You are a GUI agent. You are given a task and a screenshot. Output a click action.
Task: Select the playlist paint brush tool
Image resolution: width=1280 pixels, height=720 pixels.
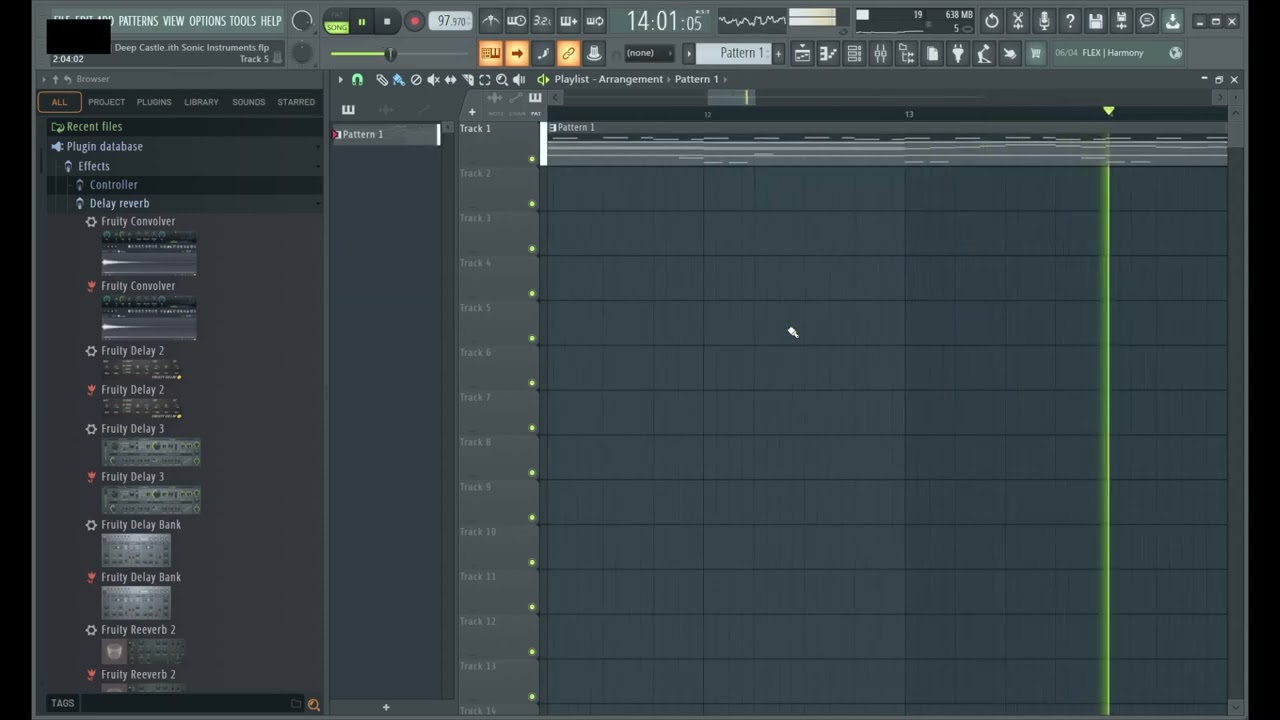coord(399,79)
